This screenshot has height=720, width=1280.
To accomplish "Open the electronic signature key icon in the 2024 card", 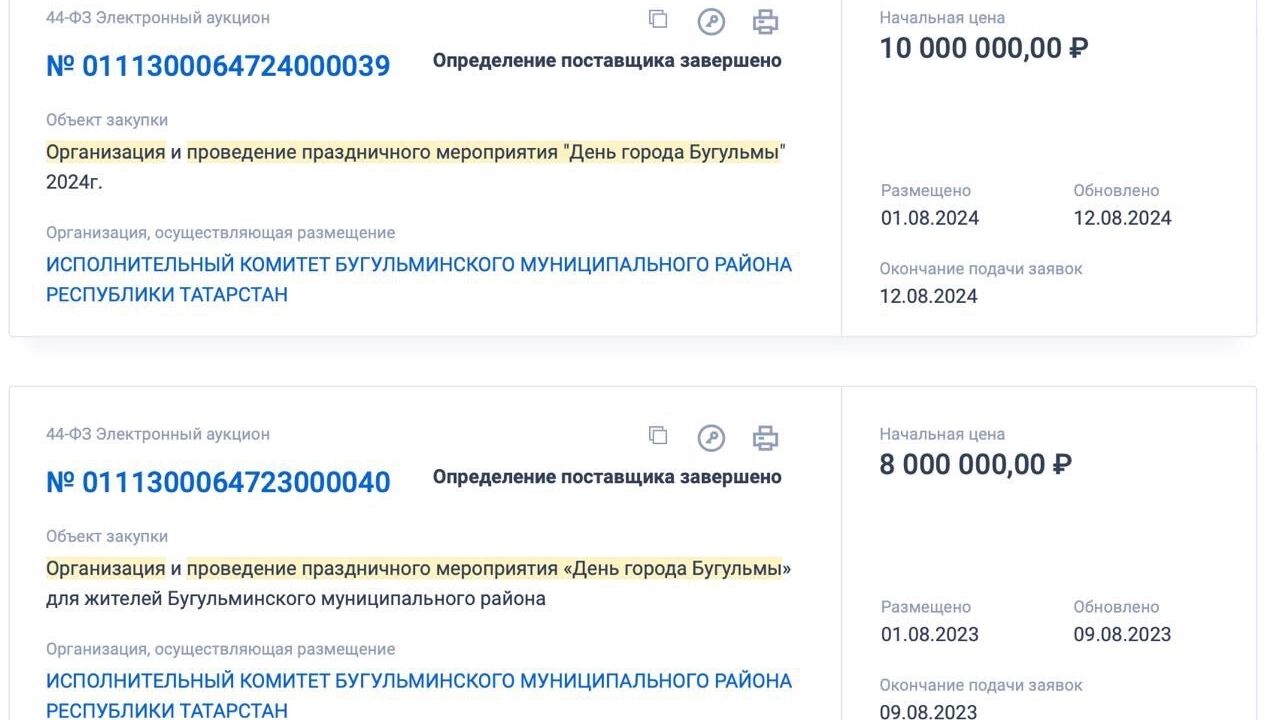I will pyautogui.click(x=711, y=21).
